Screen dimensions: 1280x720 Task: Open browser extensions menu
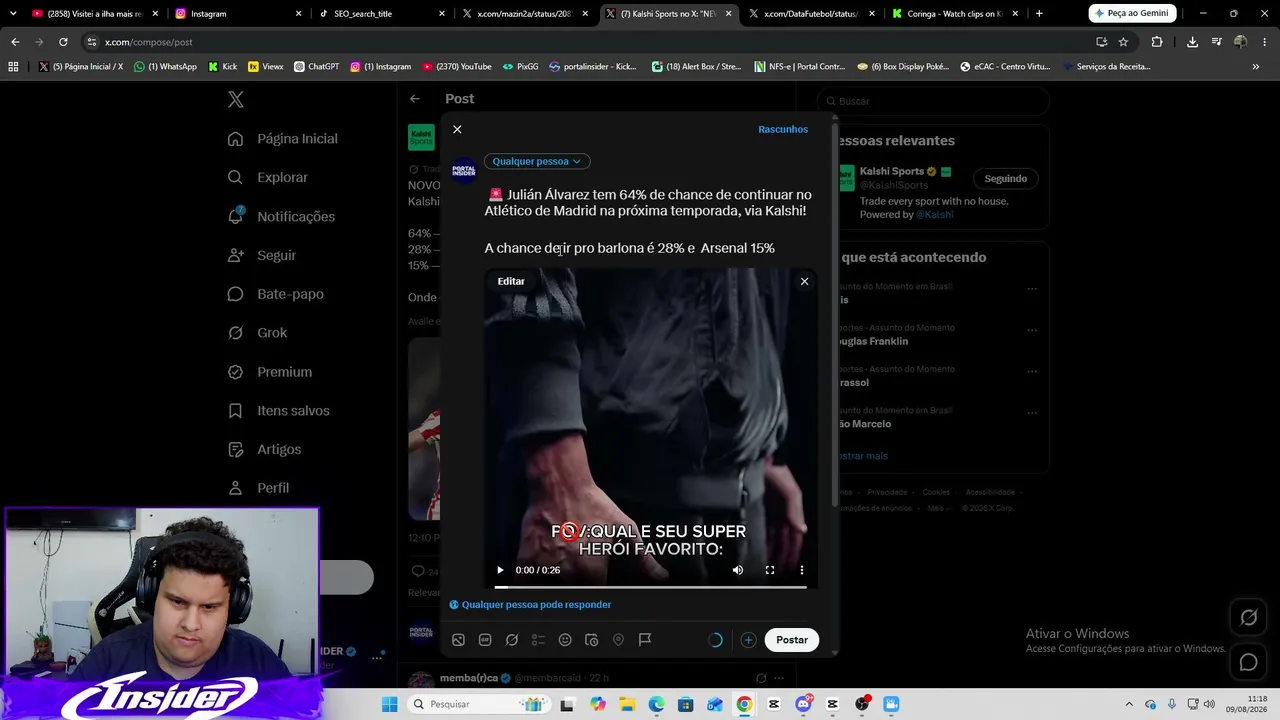click(1157, 42)
